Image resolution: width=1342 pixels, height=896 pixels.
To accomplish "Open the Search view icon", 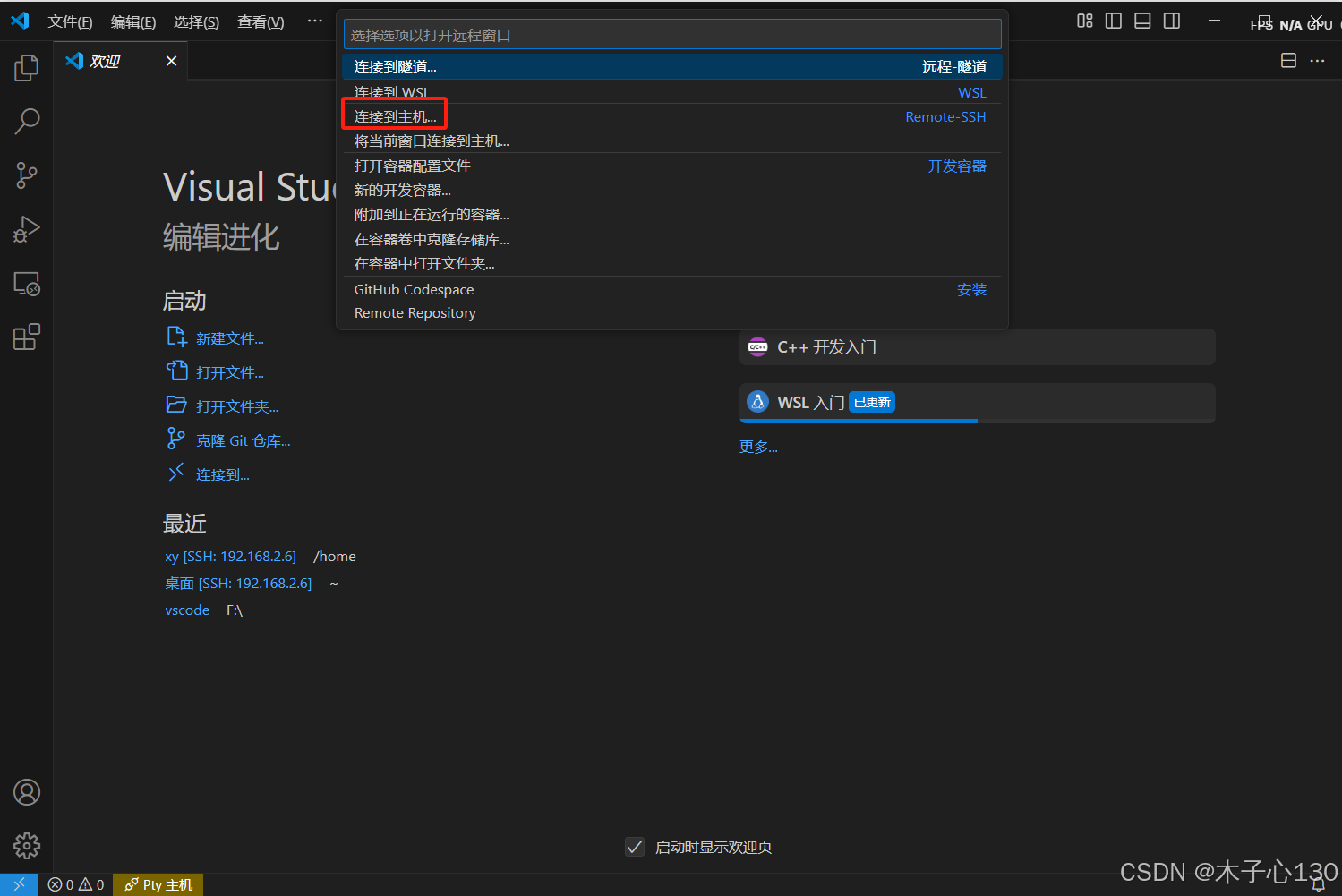I will (26, 121).
